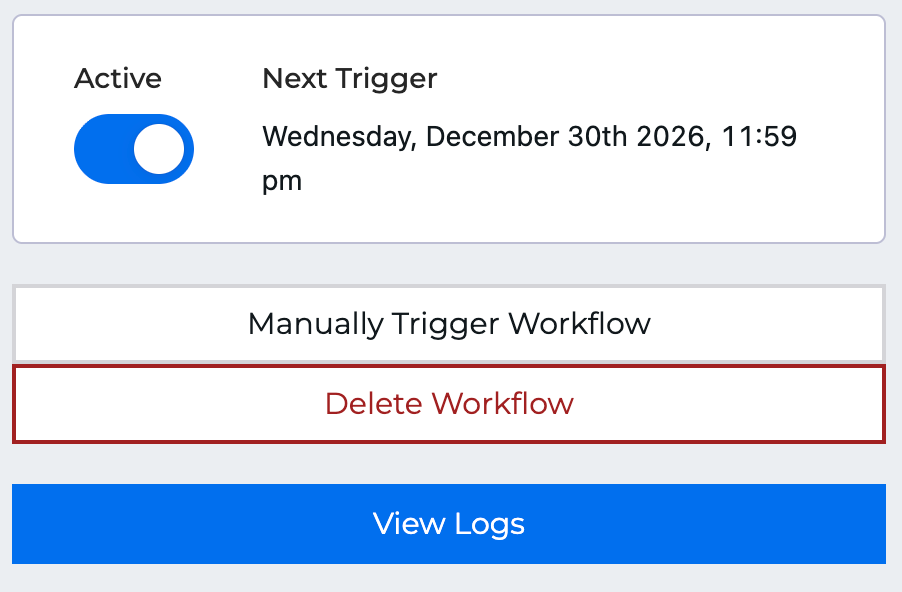This screenshot has height=592, width=902.
Task: Open the View Logs page
Action: [449, 524]
